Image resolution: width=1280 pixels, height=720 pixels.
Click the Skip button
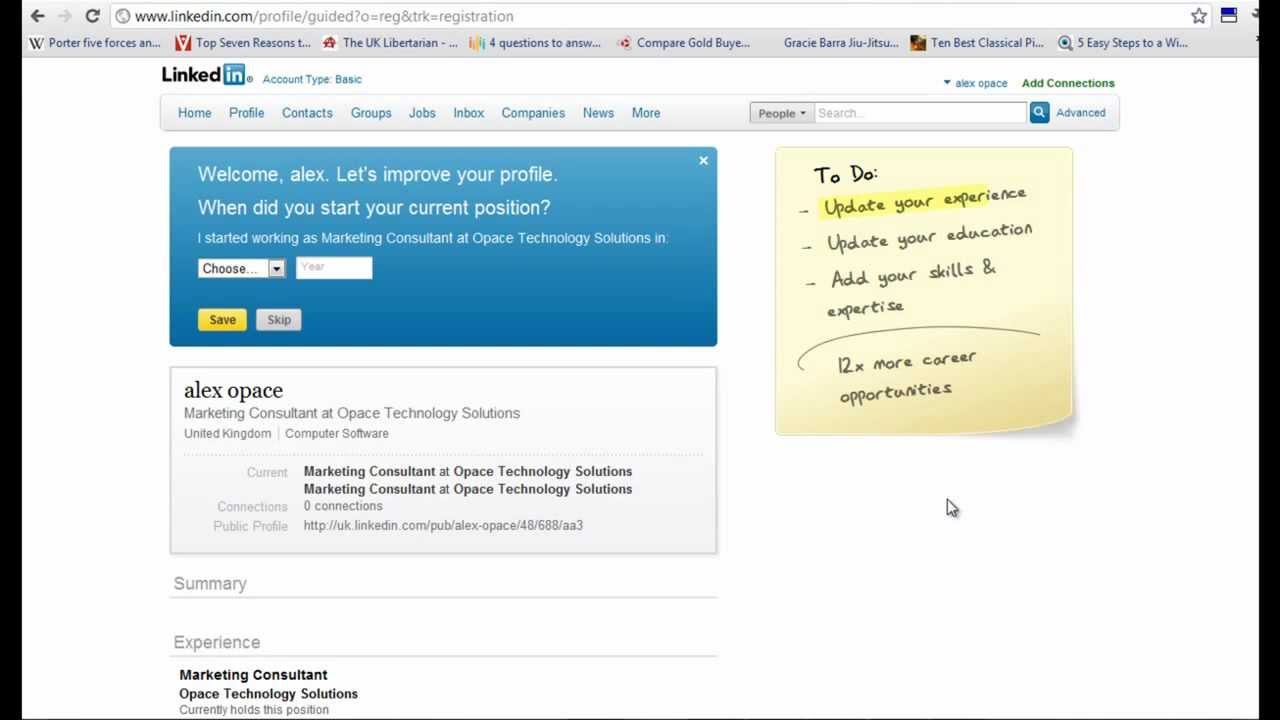tap(279, 320)
